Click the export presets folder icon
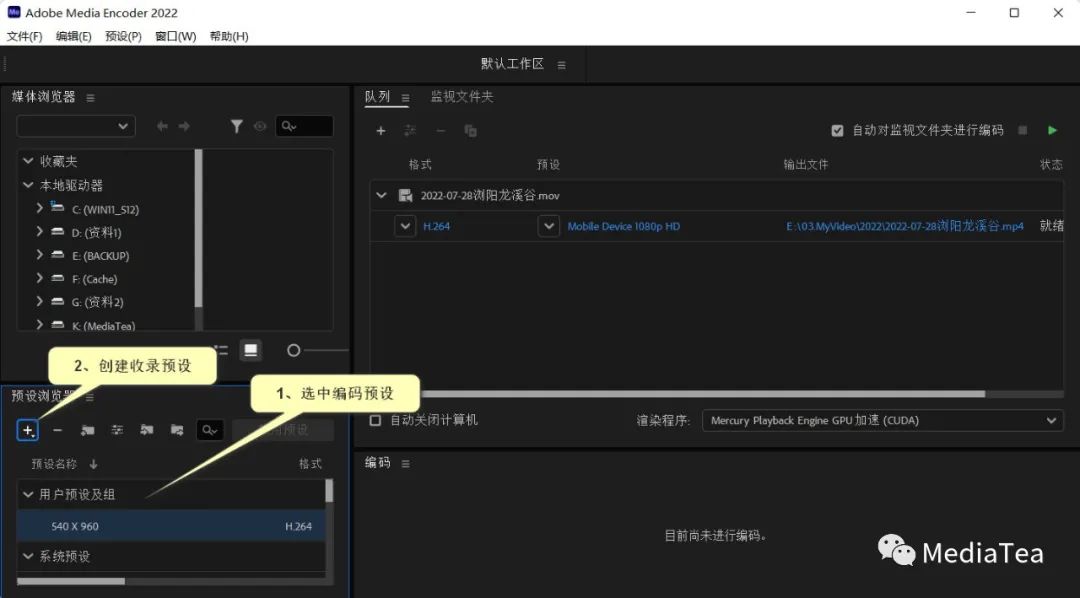The width and height of the screenshot is (1080, 598). (x=177, y=431)
